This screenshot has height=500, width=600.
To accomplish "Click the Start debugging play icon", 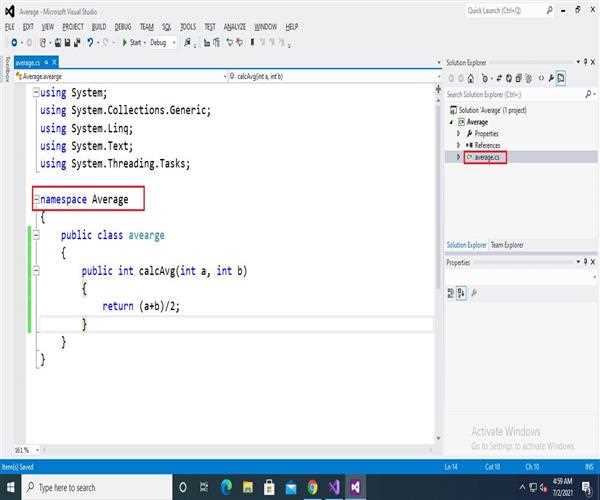I will click(x=125, y=43).
